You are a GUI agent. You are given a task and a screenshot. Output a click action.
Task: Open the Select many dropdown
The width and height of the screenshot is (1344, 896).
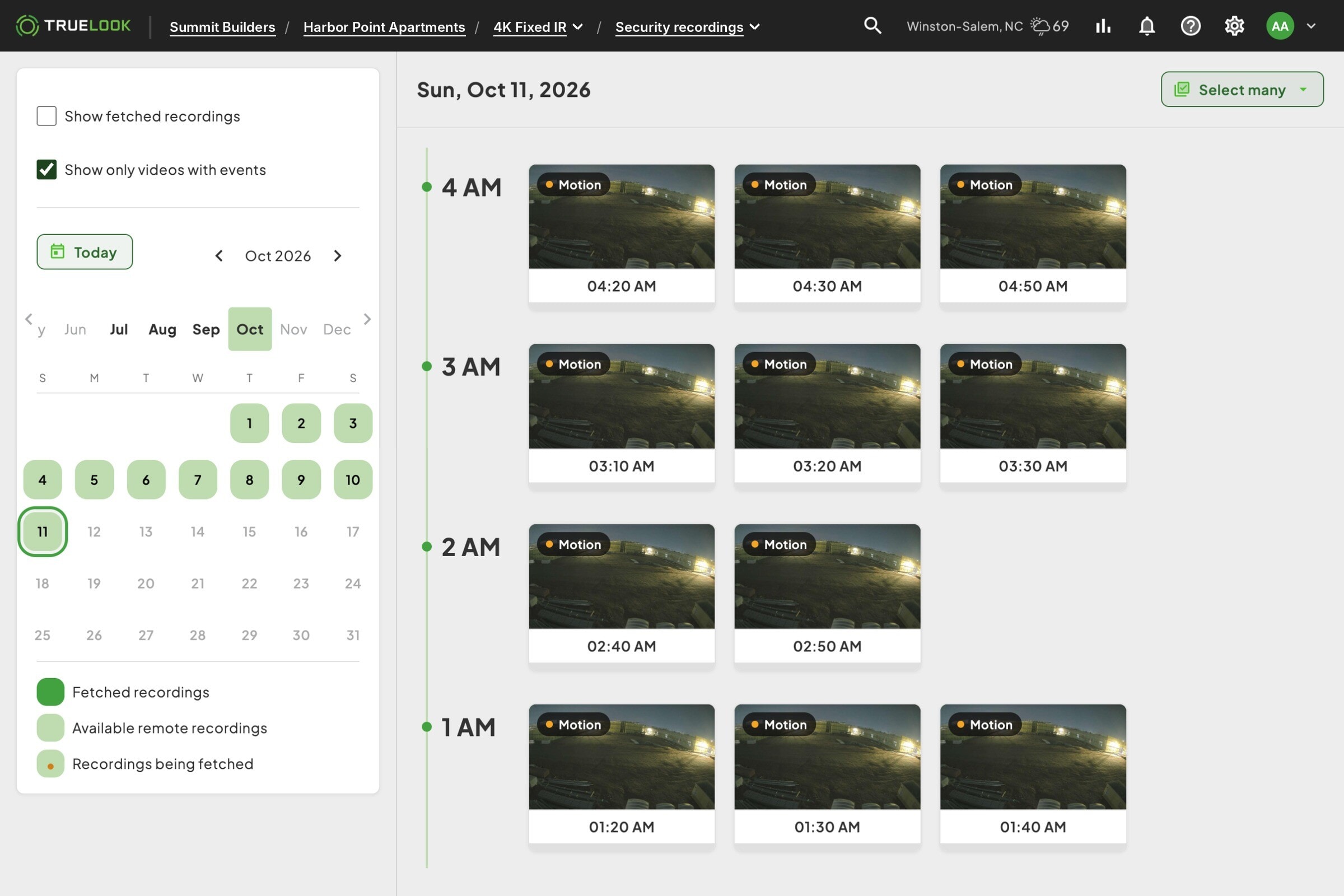click(x=1242, y=89)
